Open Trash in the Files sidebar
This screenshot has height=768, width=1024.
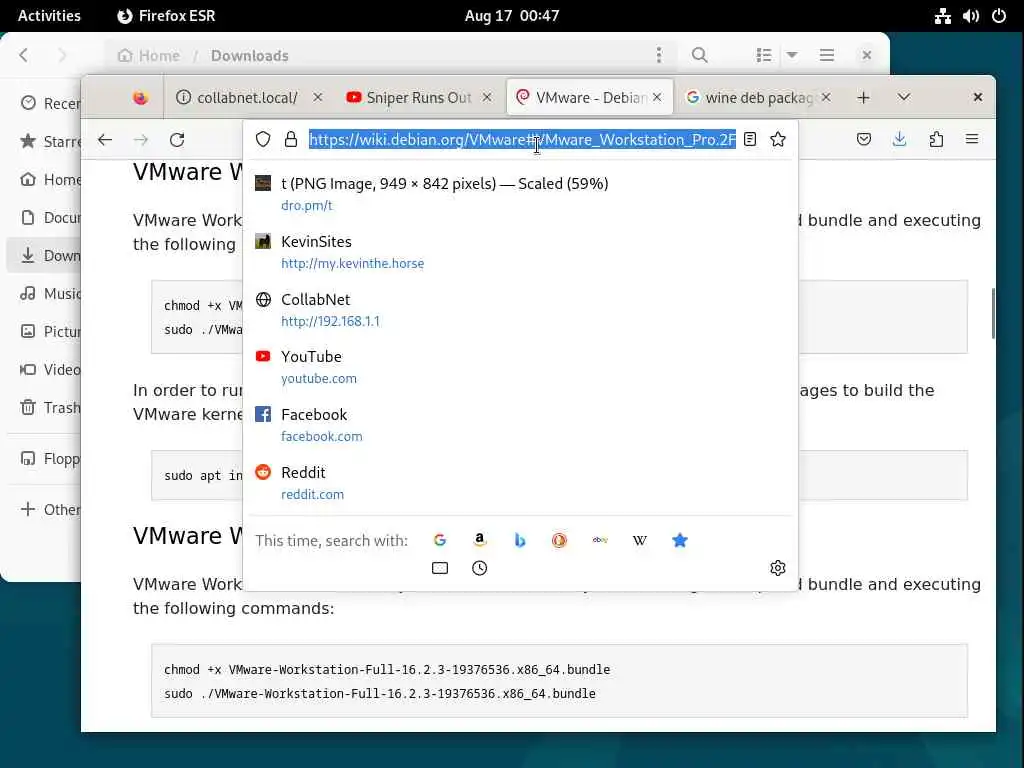46,408
